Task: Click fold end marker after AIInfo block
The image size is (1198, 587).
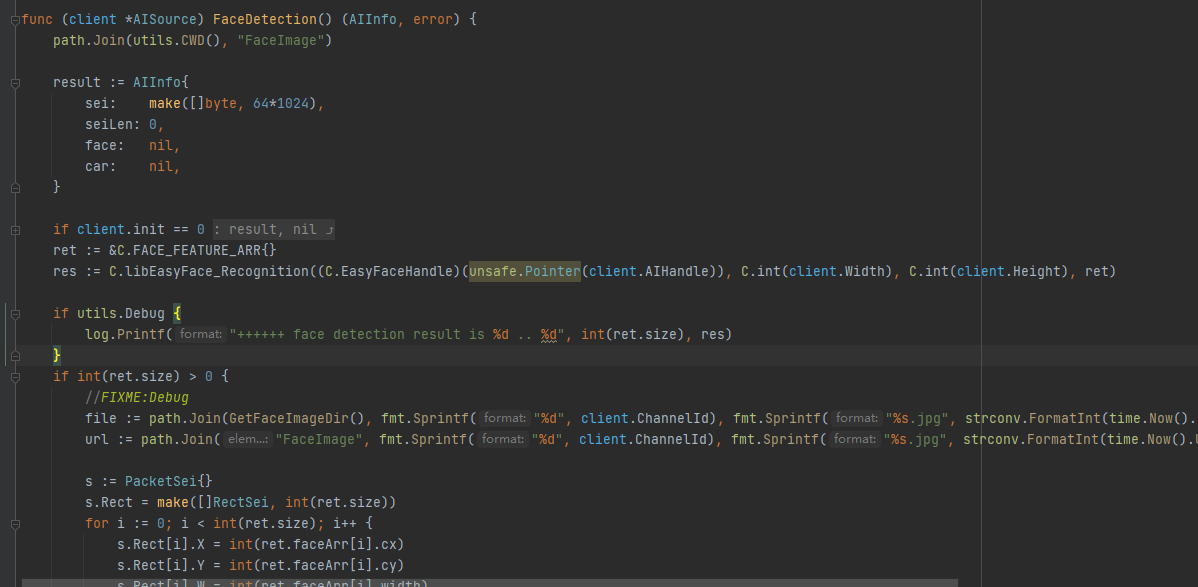Action: pos(15,187)
